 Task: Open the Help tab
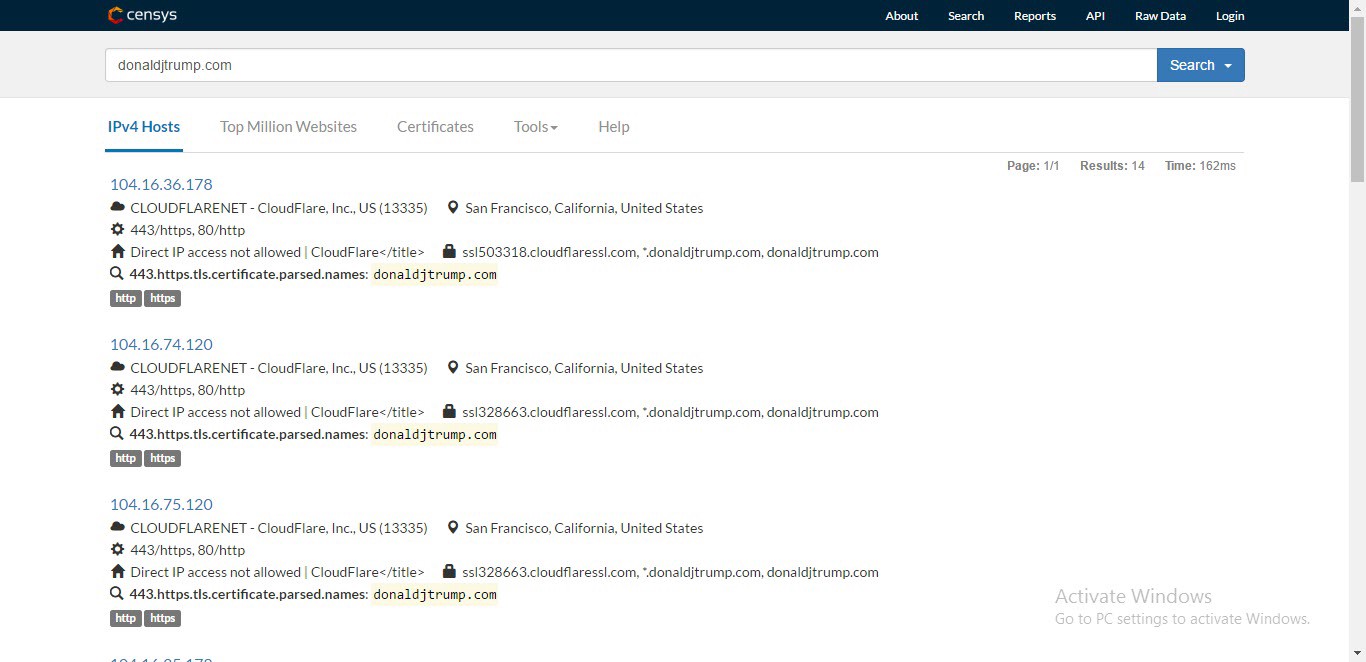tap(614, 127)
